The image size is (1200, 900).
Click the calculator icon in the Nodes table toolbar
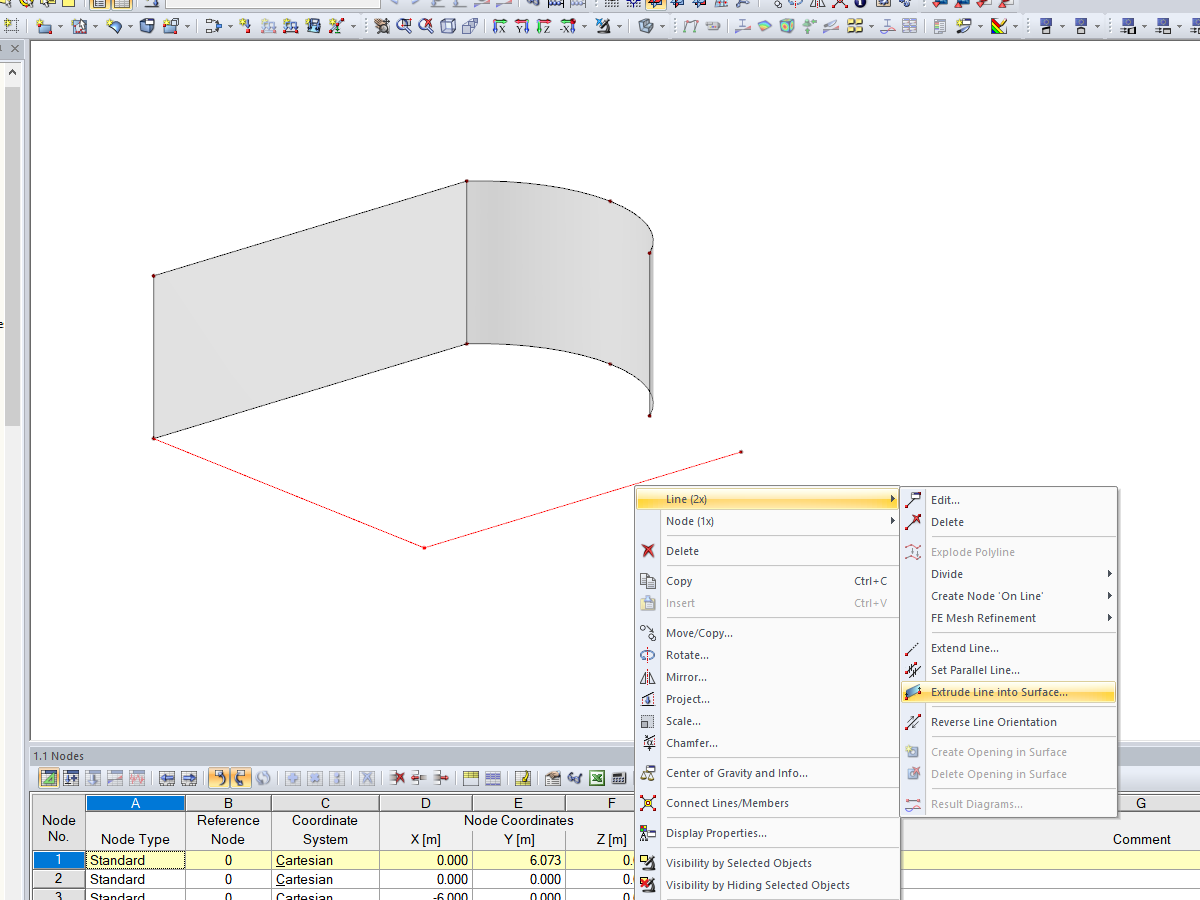tap(618, 778)
